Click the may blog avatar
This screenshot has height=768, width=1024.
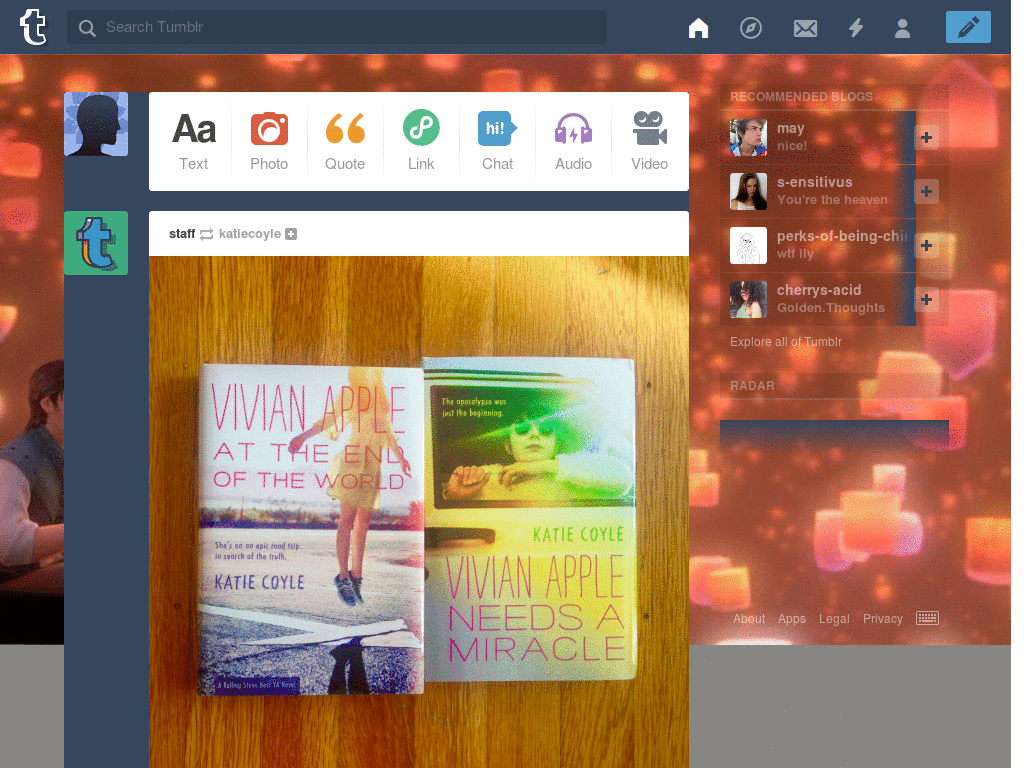[x=748, y=137]
